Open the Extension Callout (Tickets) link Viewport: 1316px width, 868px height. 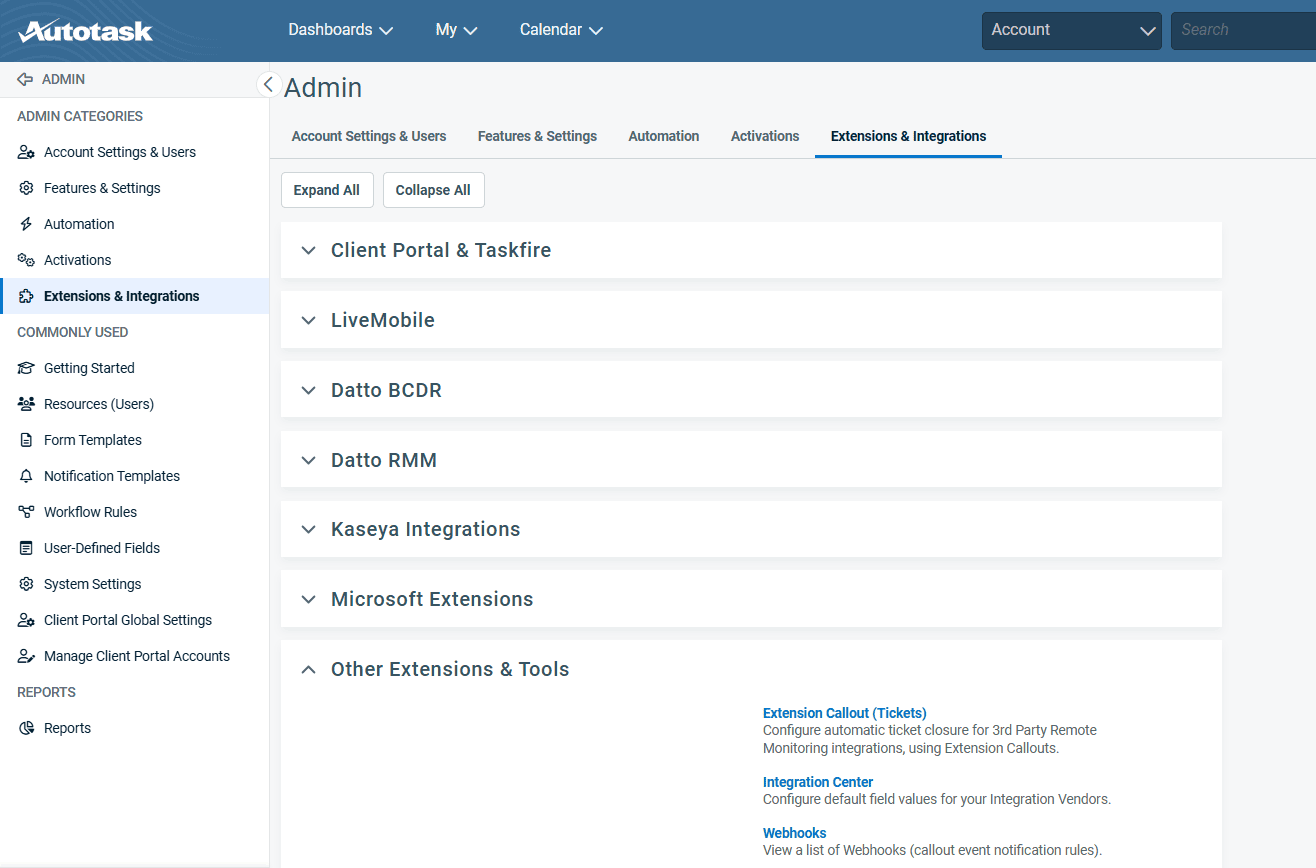[x=844, y=713]
